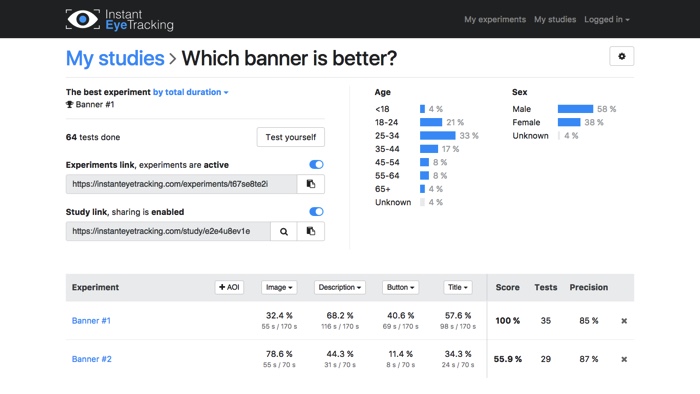Click the Female sex percentage bar
This screenshot has width=700, height=394.
(569, 122)
